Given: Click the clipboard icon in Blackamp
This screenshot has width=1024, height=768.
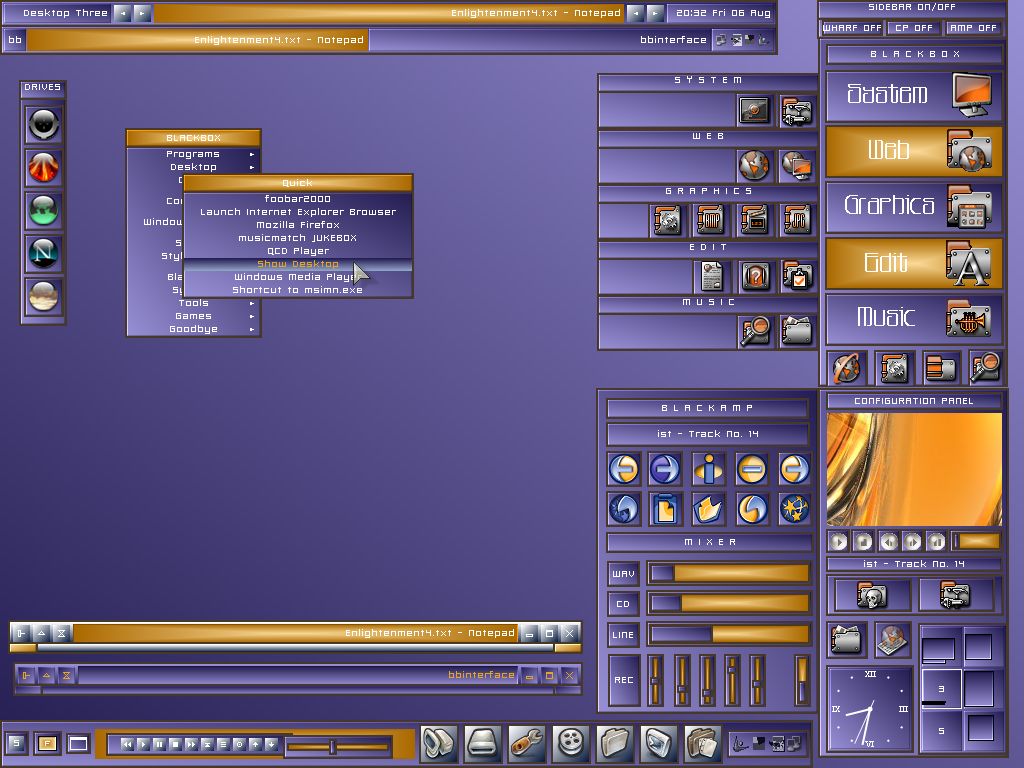Looking at the screenshot, I should point(665,509).
